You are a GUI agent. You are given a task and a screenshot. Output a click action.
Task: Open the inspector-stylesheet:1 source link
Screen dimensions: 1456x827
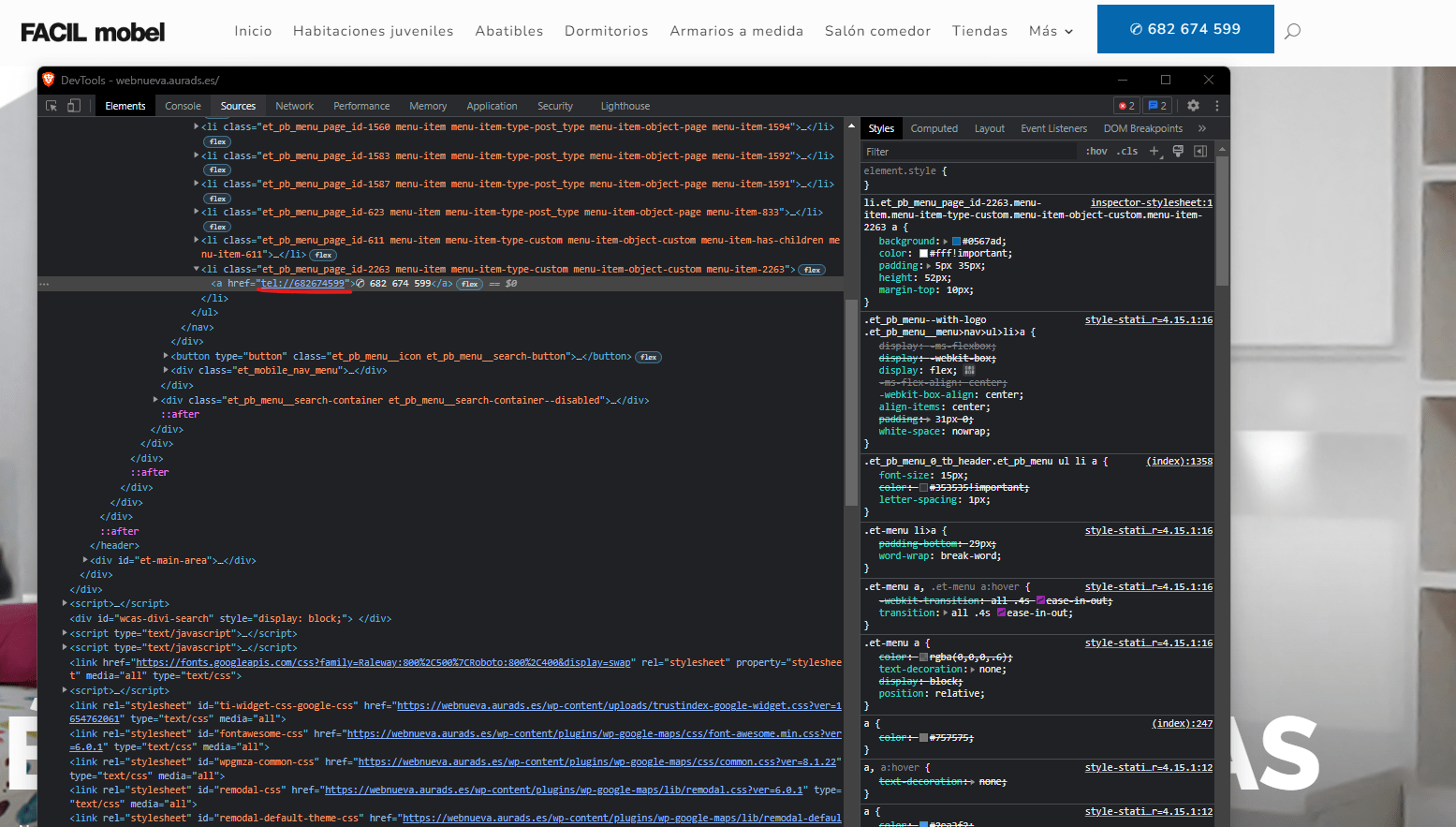1152,202
